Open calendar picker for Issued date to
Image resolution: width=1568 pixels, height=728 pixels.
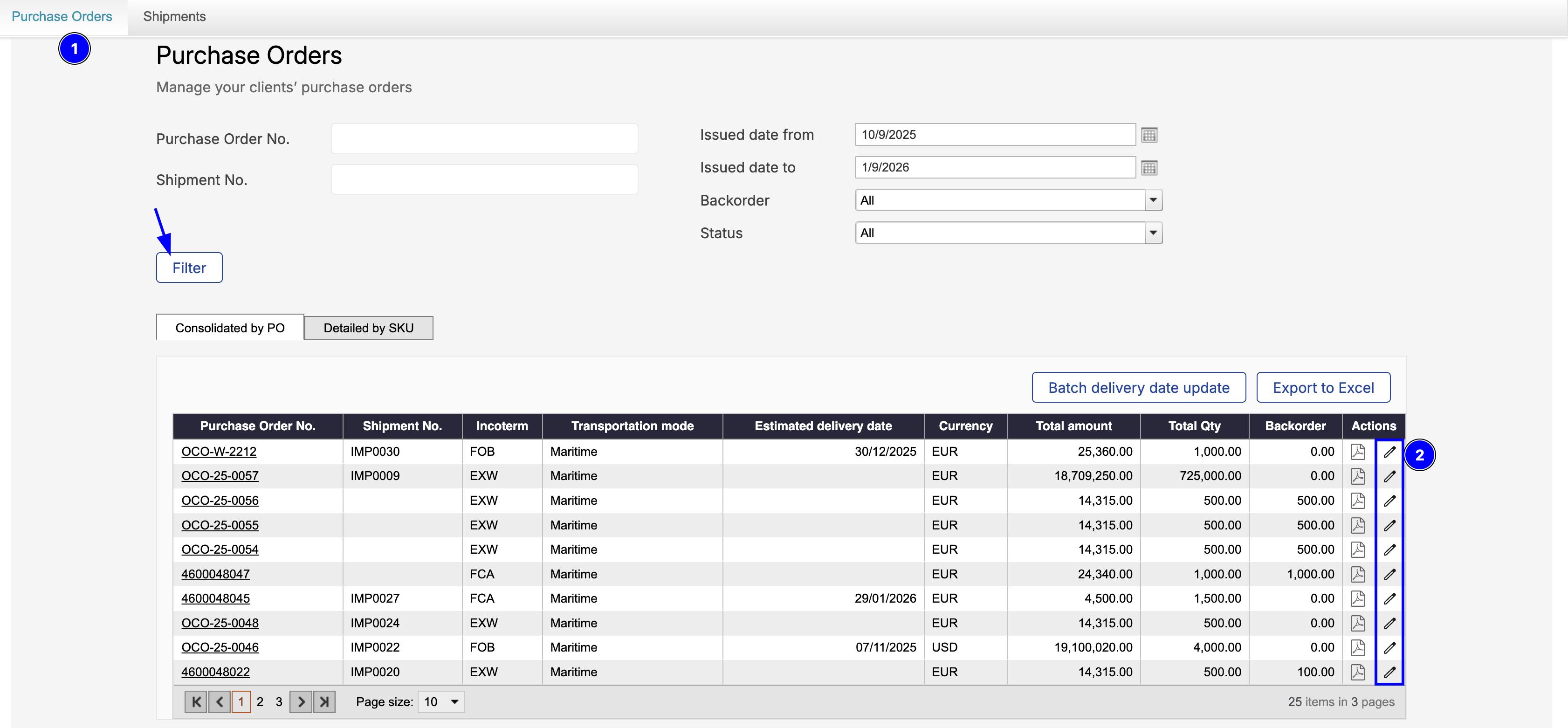point(1148,168)
